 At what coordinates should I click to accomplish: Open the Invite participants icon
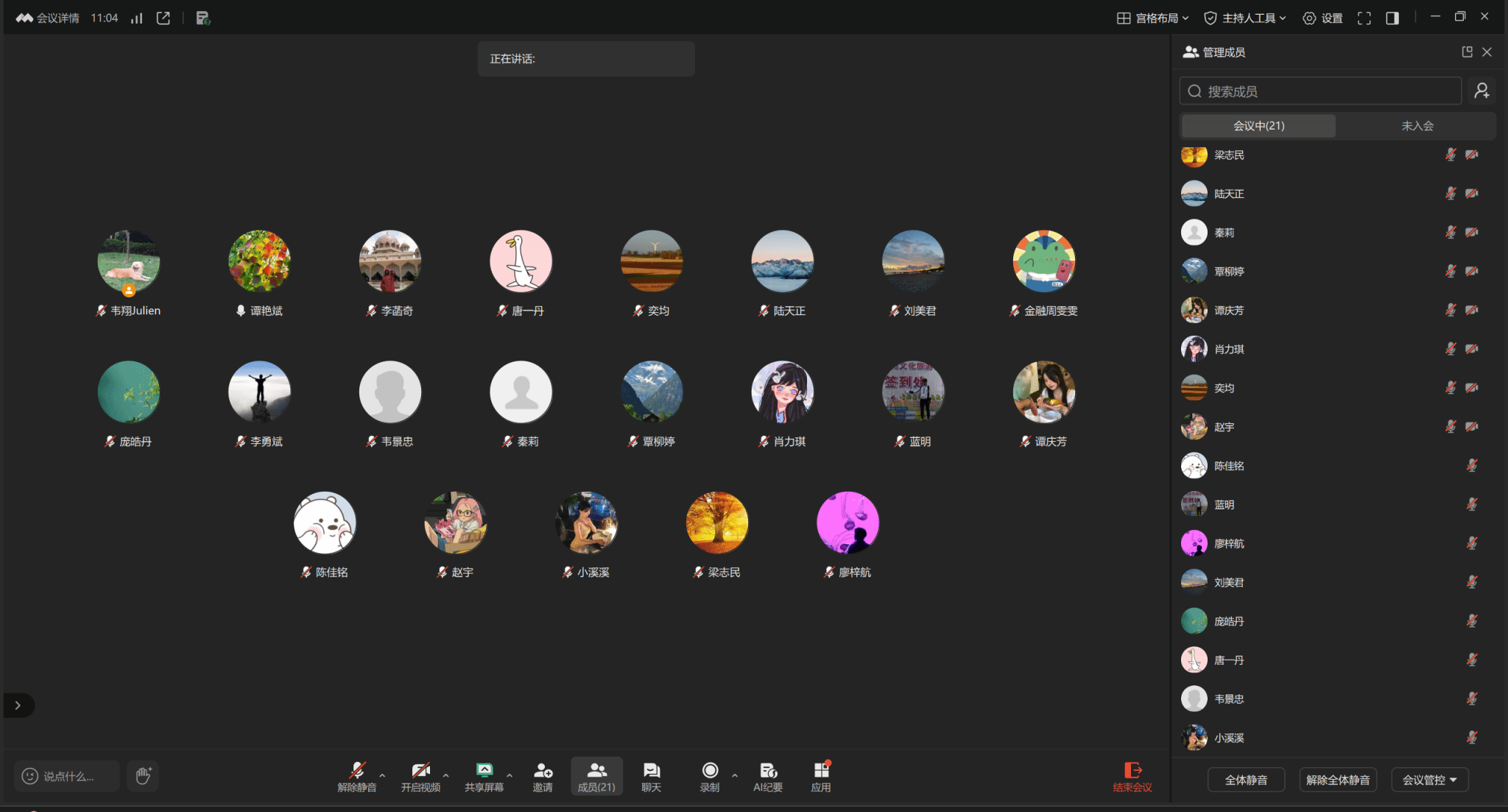point(543,771)
